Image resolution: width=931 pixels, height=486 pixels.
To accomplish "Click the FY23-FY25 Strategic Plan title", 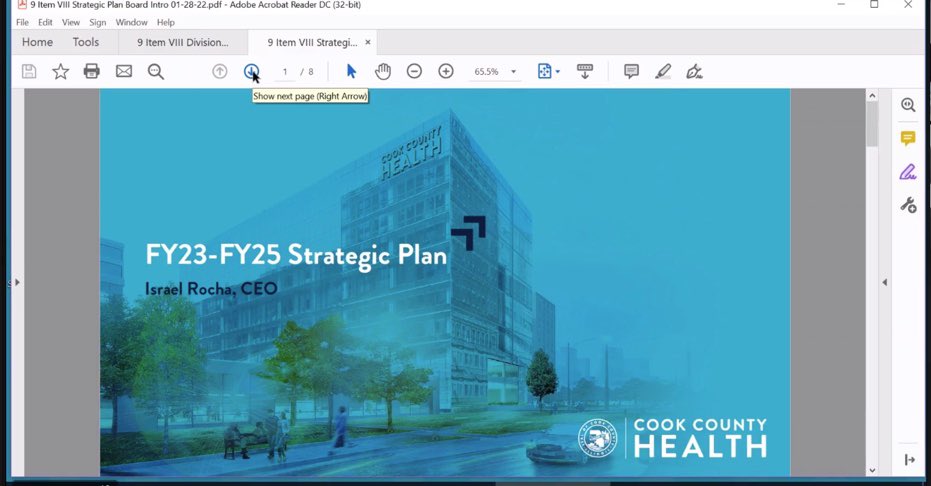I will [296, 256].
